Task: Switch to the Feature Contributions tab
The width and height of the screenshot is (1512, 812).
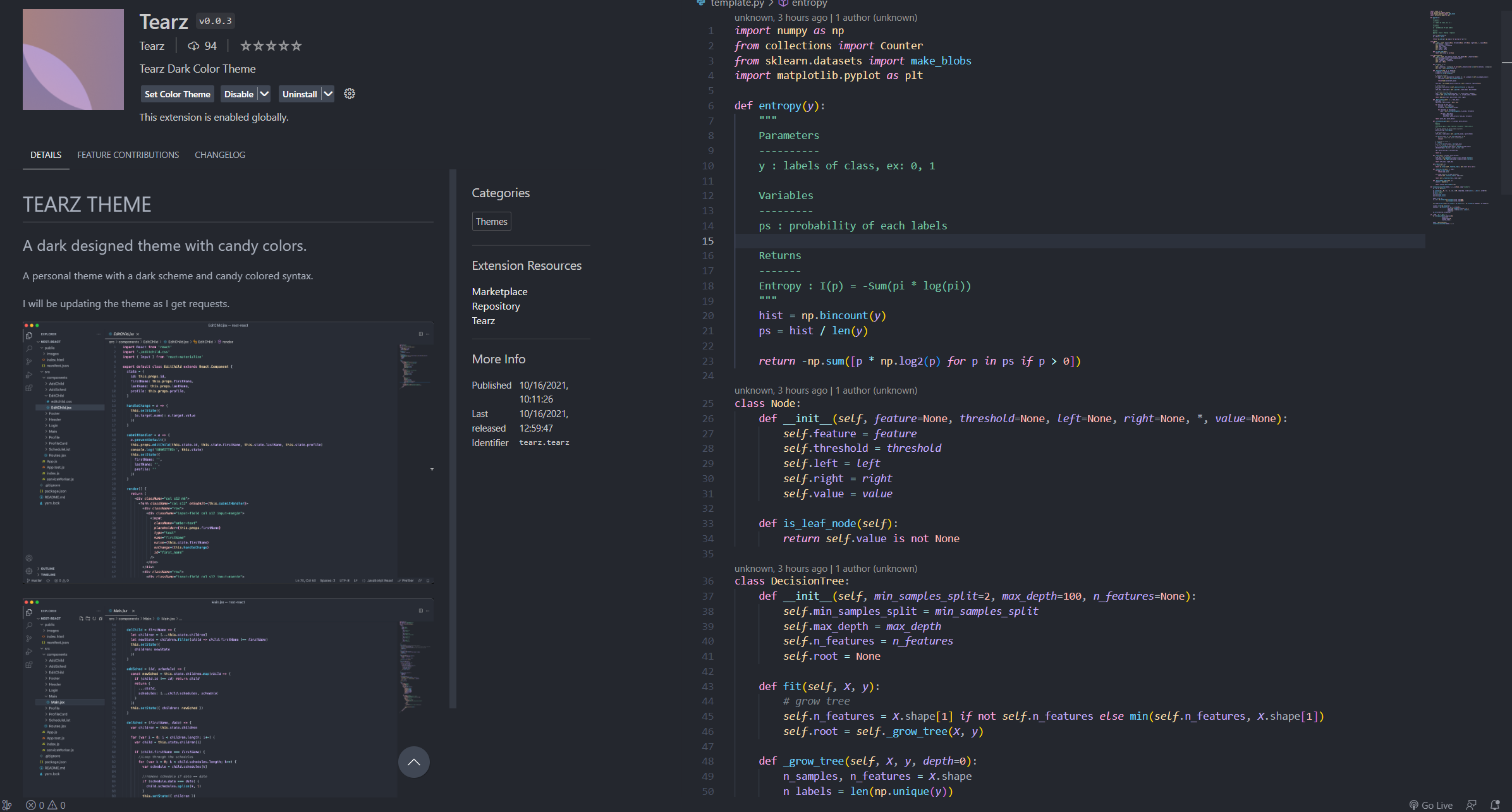Action: point(128,155)
